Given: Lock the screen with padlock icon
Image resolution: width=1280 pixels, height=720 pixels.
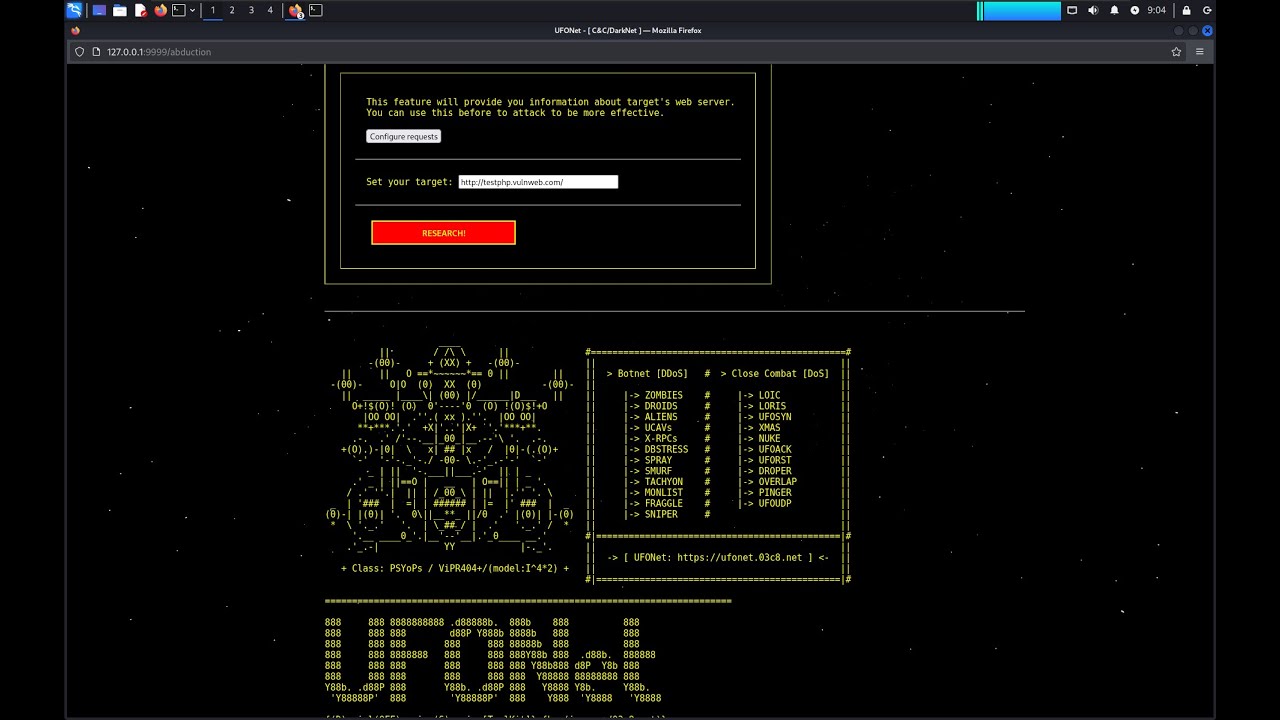Looking at the screenshot, I should point(1187,10).
